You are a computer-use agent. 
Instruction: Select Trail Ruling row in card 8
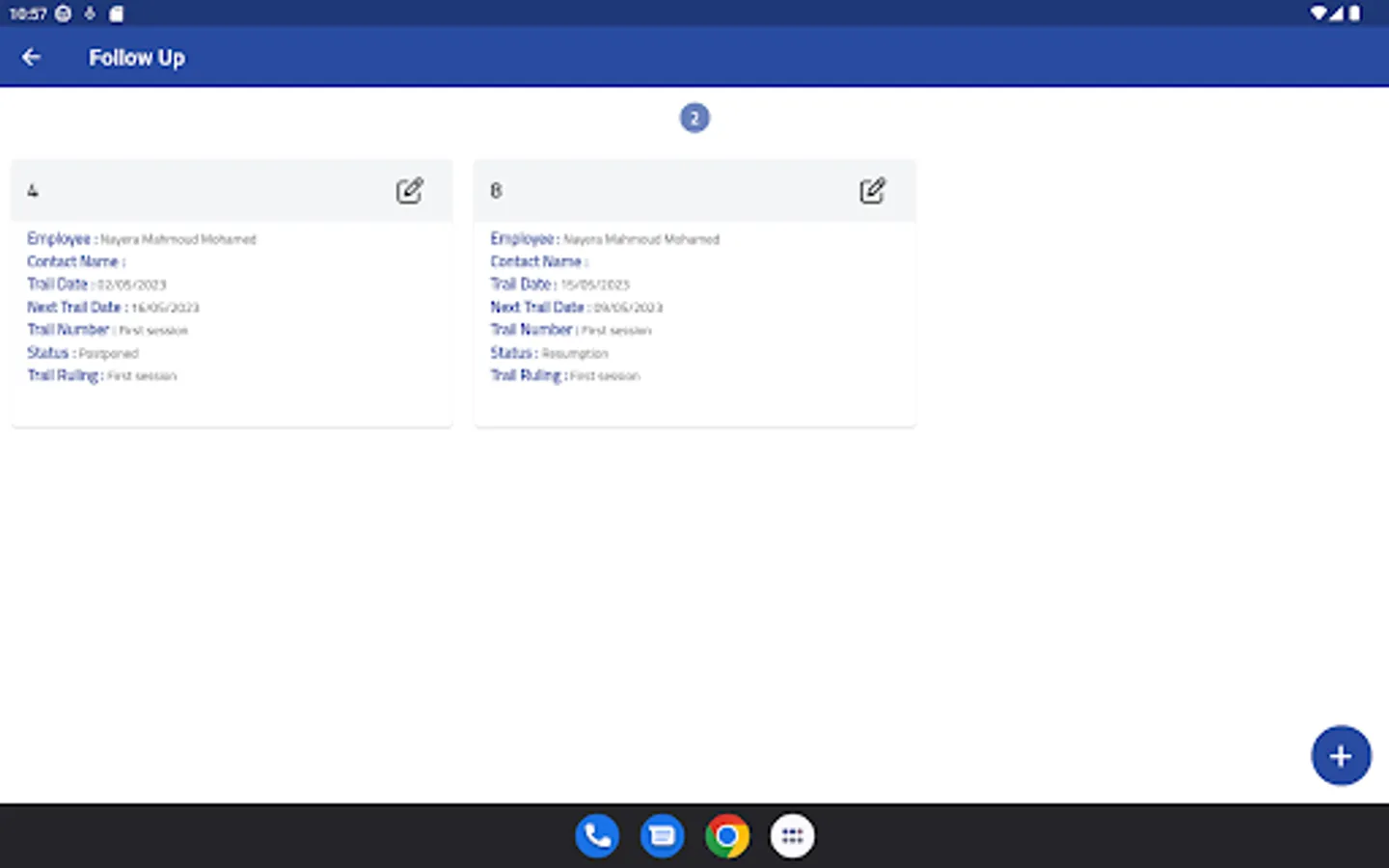click(x=565, y=375)
